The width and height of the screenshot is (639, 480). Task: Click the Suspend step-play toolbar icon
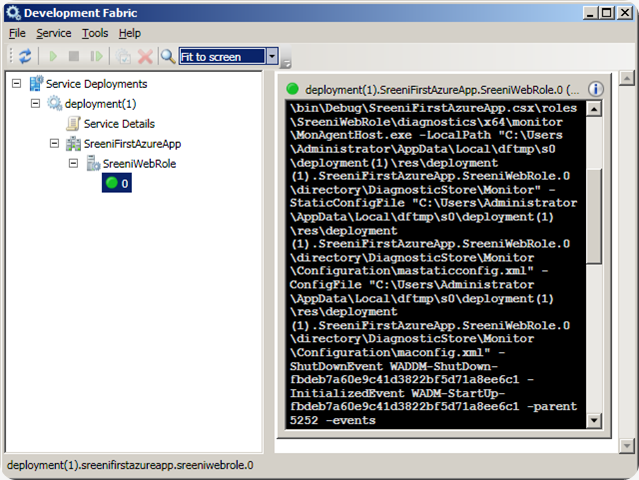click(96, 56)
